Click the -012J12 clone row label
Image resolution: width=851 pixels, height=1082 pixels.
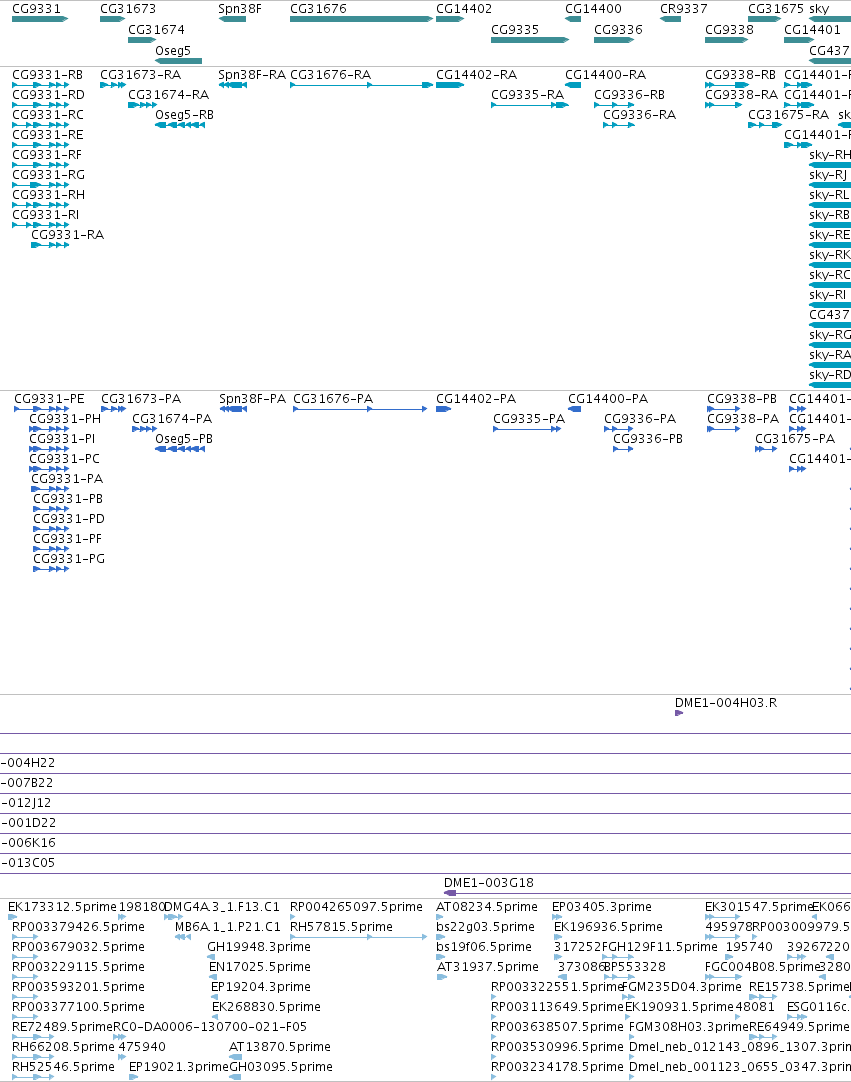[26, 803]
